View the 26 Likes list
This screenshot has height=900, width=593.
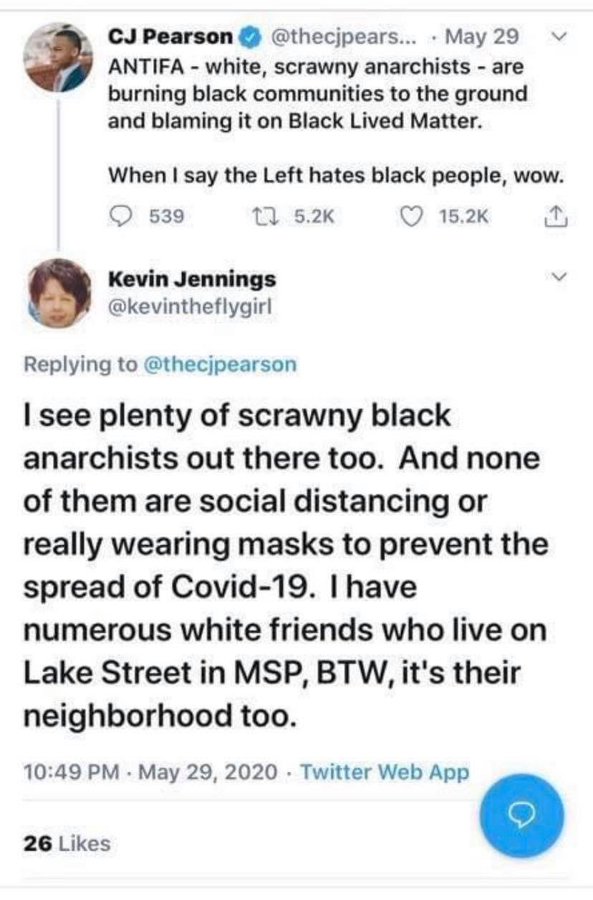click(67, 844)
